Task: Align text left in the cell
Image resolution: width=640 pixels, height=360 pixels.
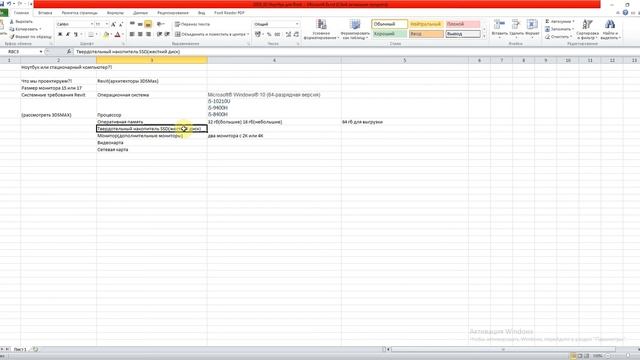Action: click(x=132, y=34)
